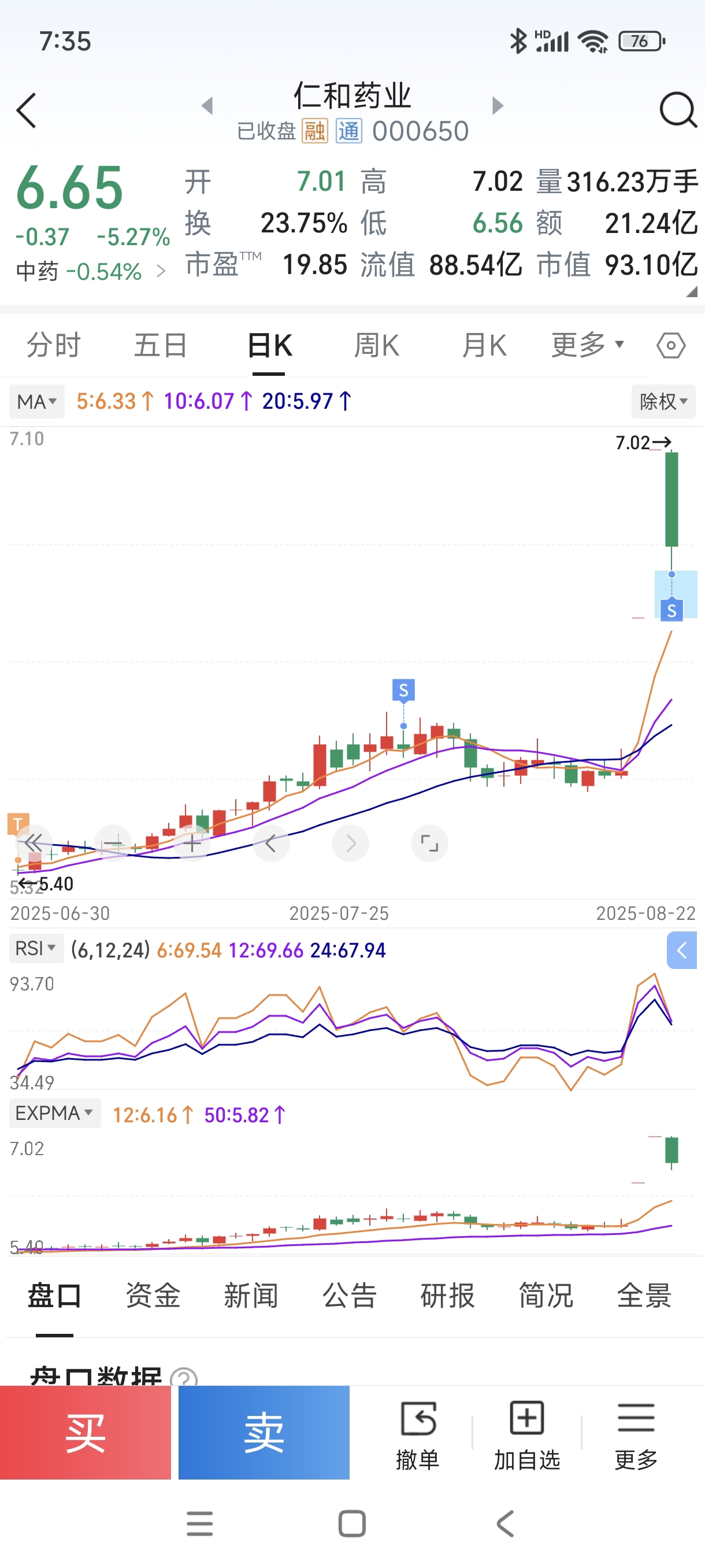This screenshot has width=705, height=1568.
Task: Tap the EXPMA 12:6.16 value
Action: (145, 1115)
